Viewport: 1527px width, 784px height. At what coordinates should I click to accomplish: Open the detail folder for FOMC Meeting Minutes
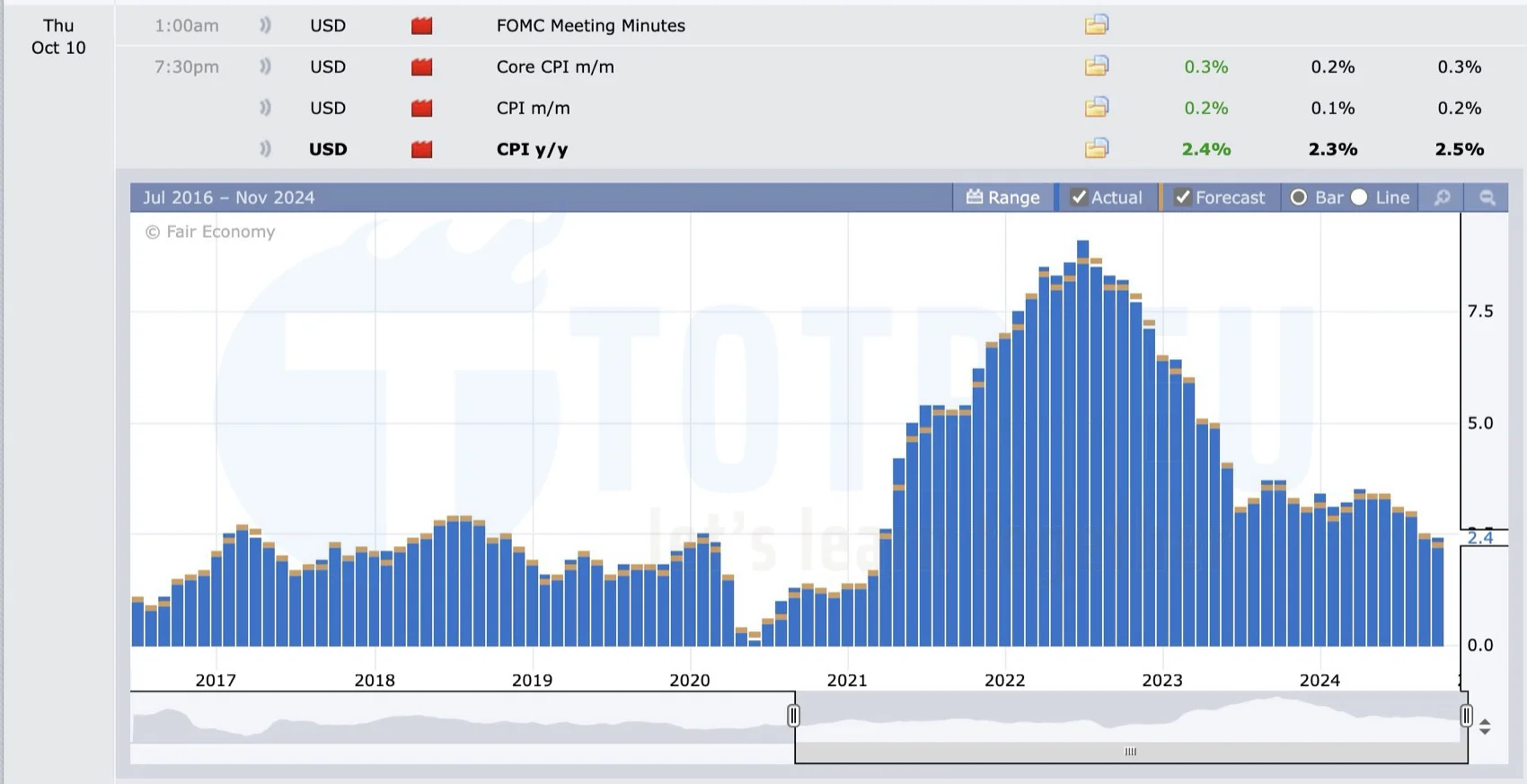pos(1096,25)
